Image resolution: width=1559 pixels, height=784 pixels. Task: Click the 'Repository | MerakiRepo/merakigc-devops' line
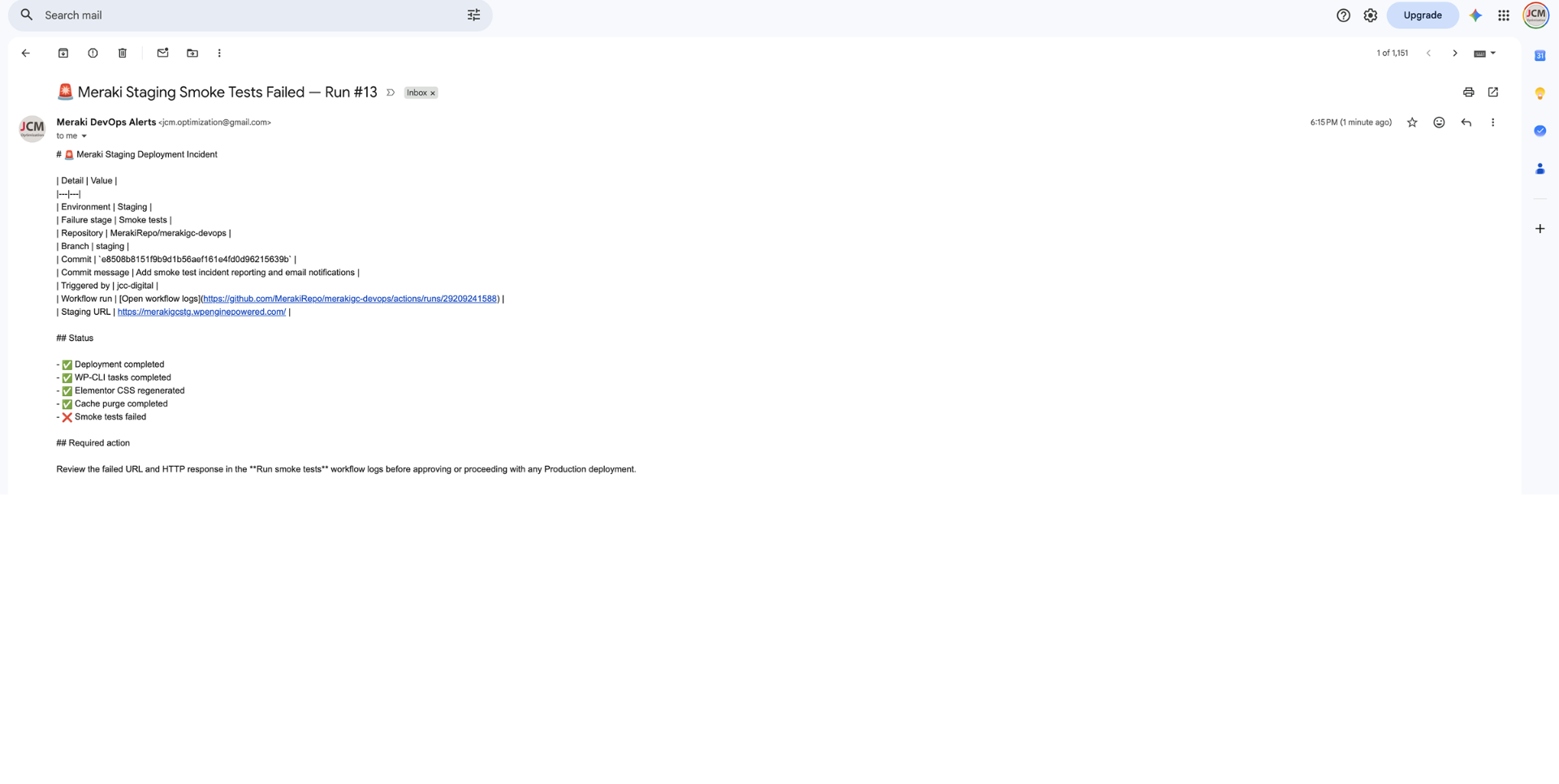click(144, 233)
